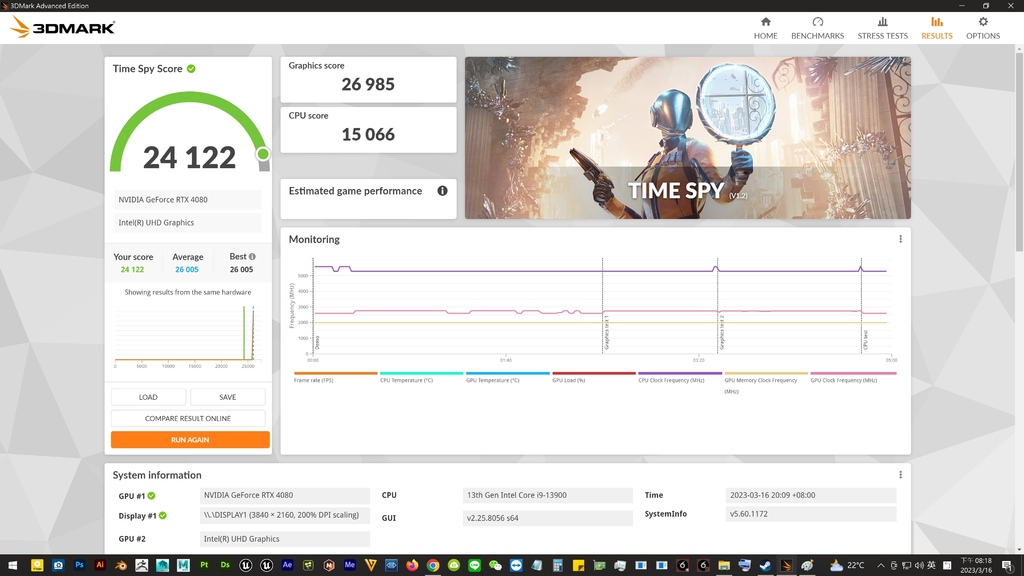Open Calculator from the taskbar
Screen dimensions: 1024x576
coord(558,566)
